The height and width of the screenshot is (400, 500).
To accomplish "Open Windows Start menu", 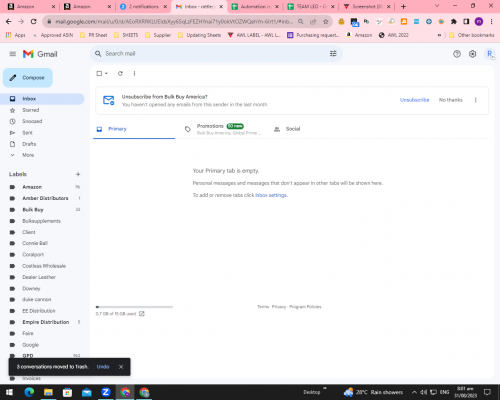I will click(9, 392).
